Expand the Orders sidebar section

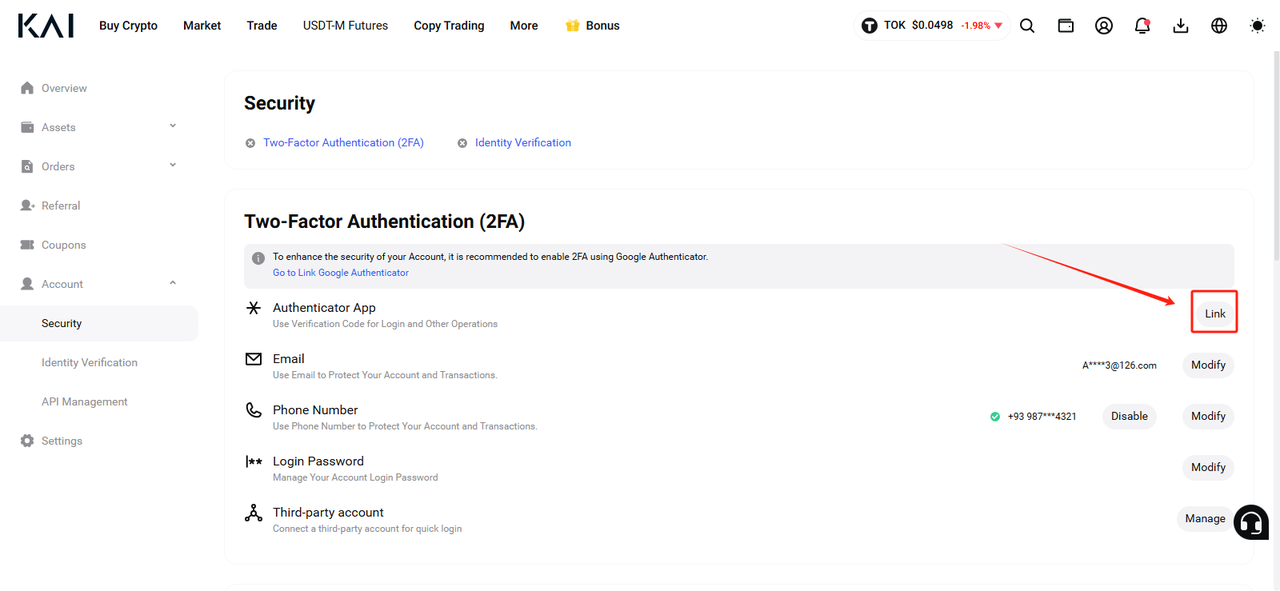173,165
